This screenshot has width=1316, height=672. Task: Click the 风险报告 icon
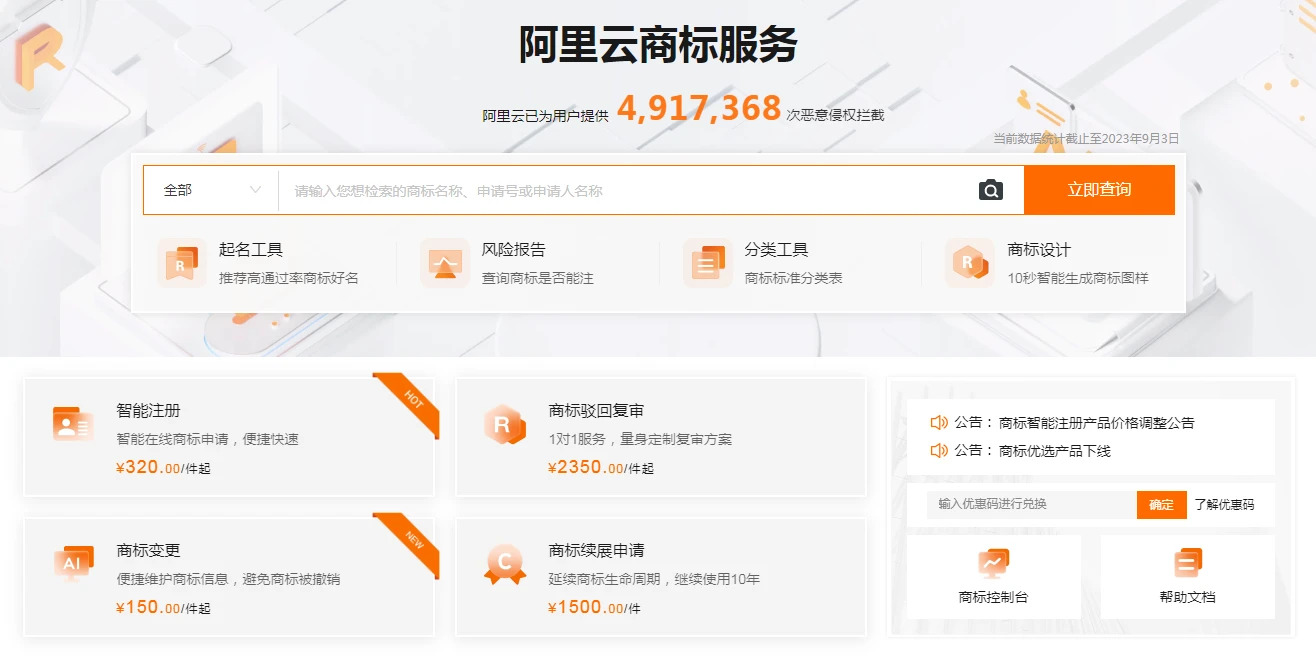click(x=445, y=263)
